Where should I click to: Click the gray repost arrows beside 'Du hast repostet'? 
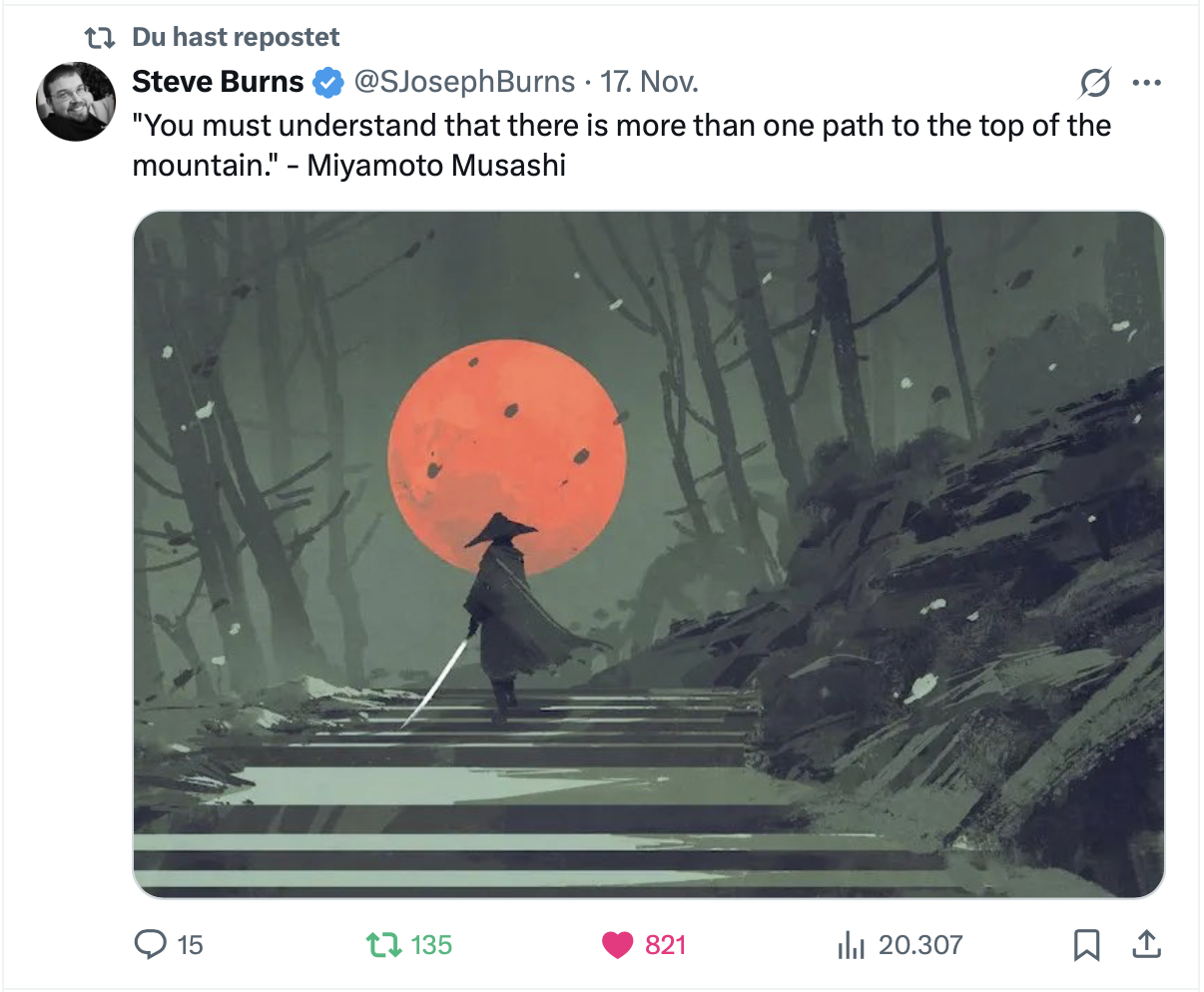point(100,38)
